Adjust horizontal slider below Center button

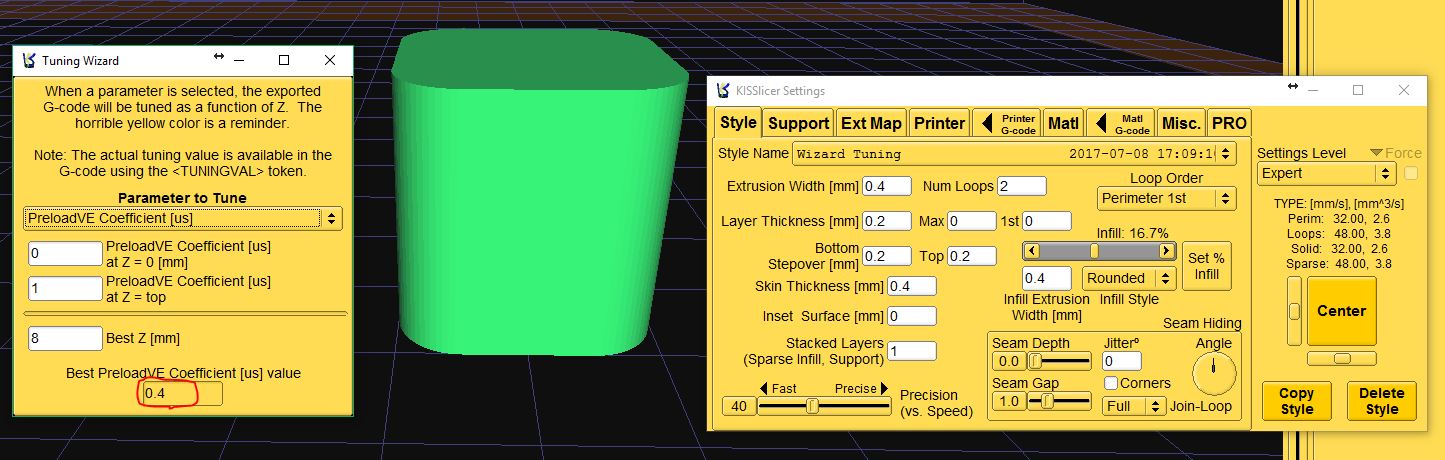click(1342, 358)
